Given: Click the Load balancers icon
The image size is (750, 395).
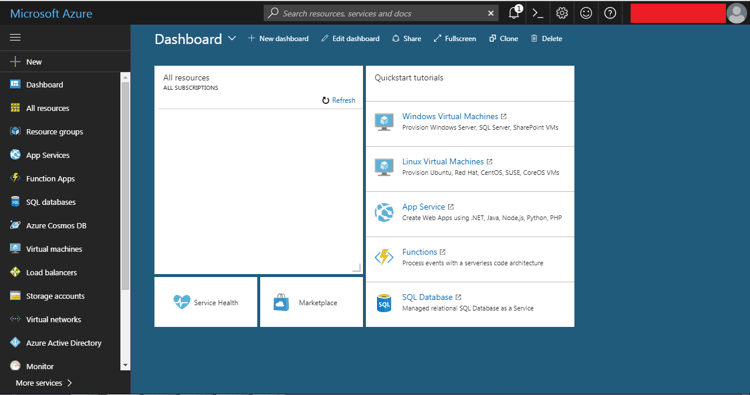Looking at the screenshot, I should [15, 272].
